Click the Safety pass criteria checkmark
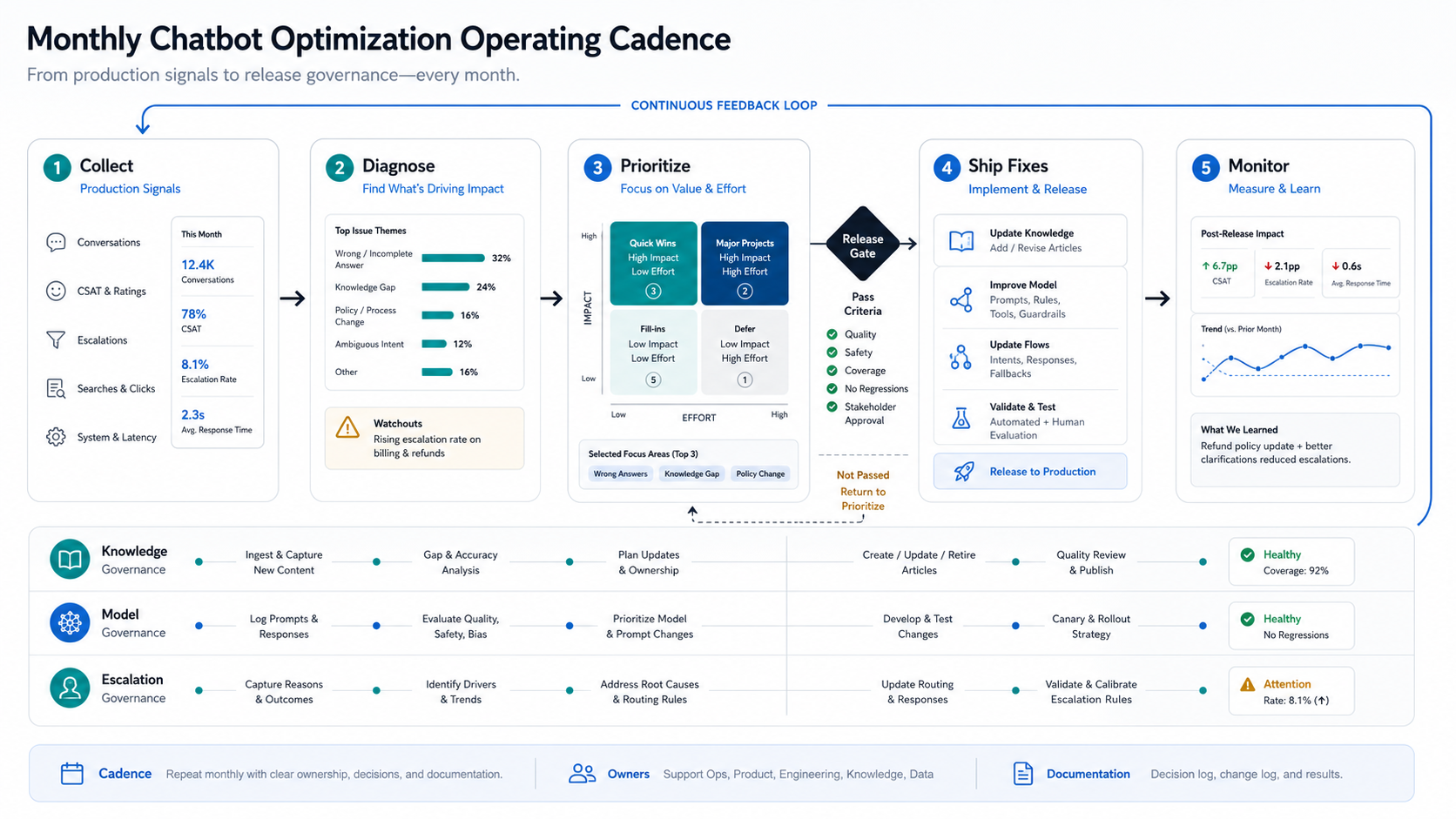The width and height of the screenshot is (1456, 819). coord(832,352)
